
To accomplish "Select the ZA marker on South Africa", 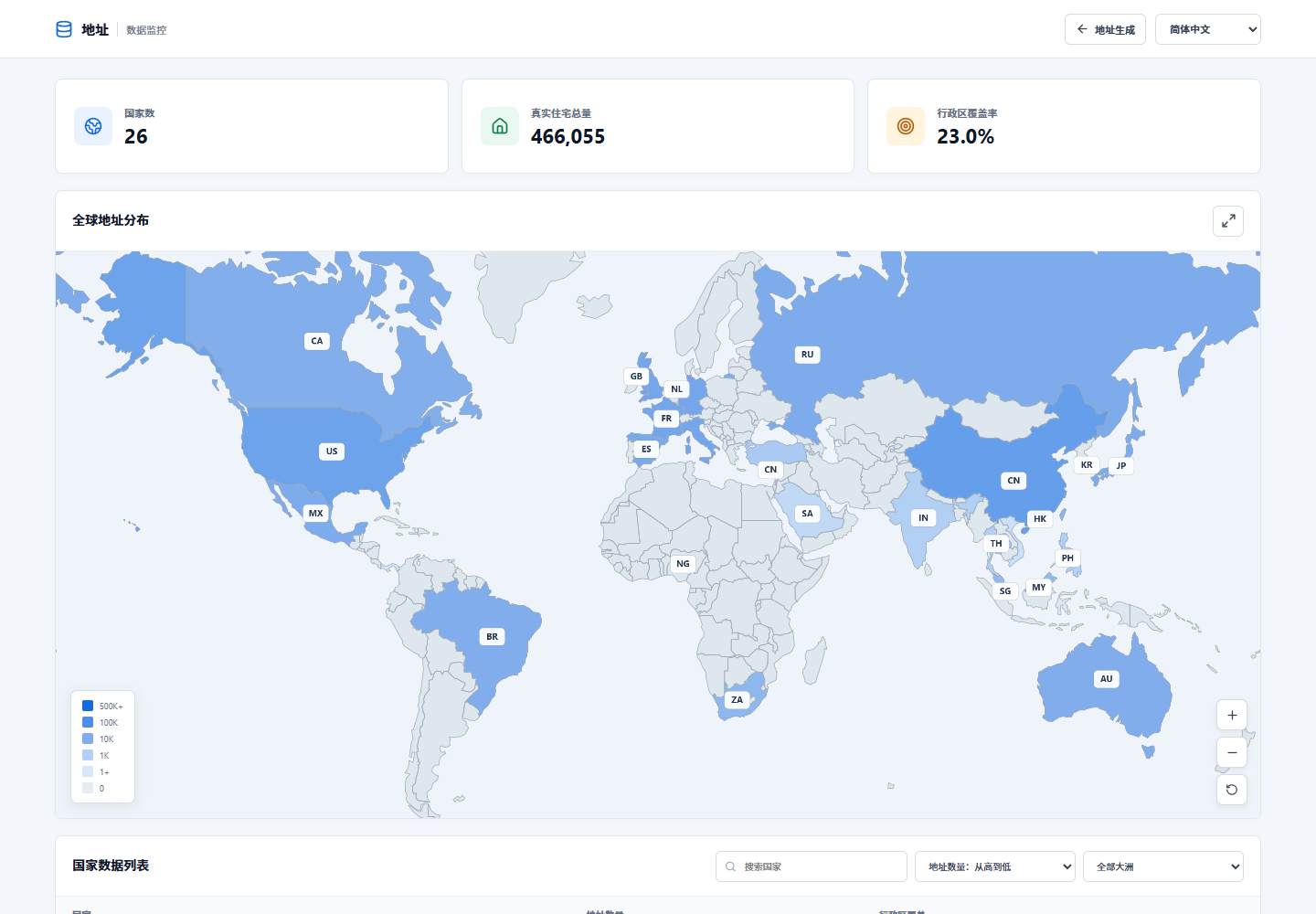I will tap(737, 699).
